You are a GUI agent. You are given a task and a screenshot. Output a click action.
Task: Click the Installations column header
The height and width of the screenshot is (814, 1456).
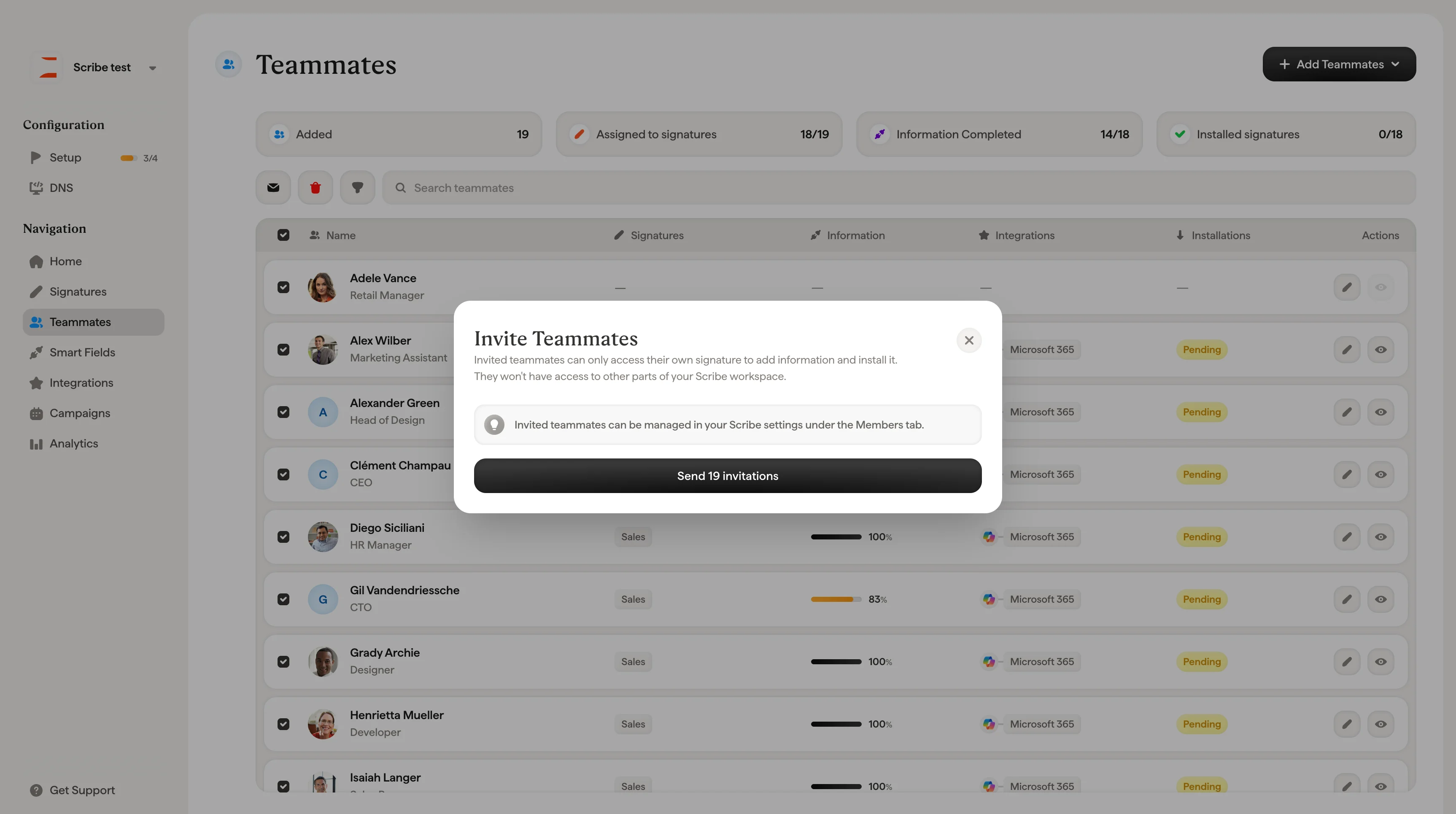pos(1213,235)
